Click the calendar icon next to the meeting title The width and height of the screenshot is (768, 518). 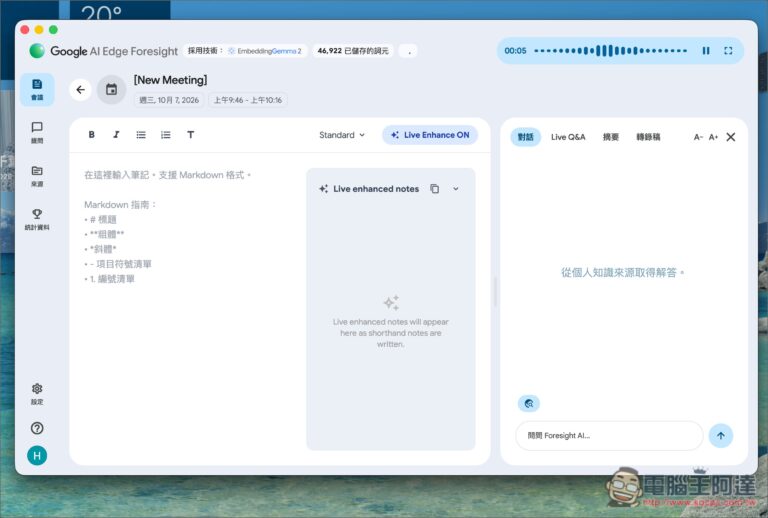(x=112, y=90)
